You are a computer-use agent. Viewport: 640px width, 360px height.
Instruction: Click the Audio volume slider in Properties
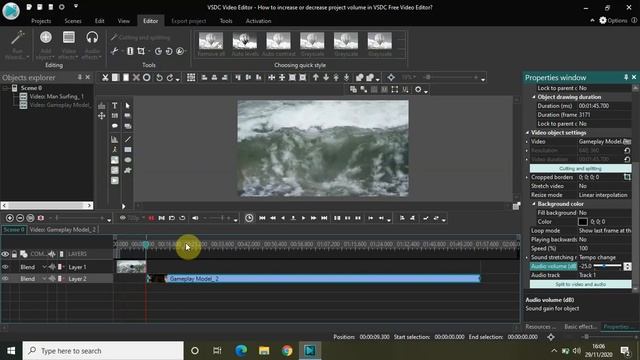coord(607,266)
